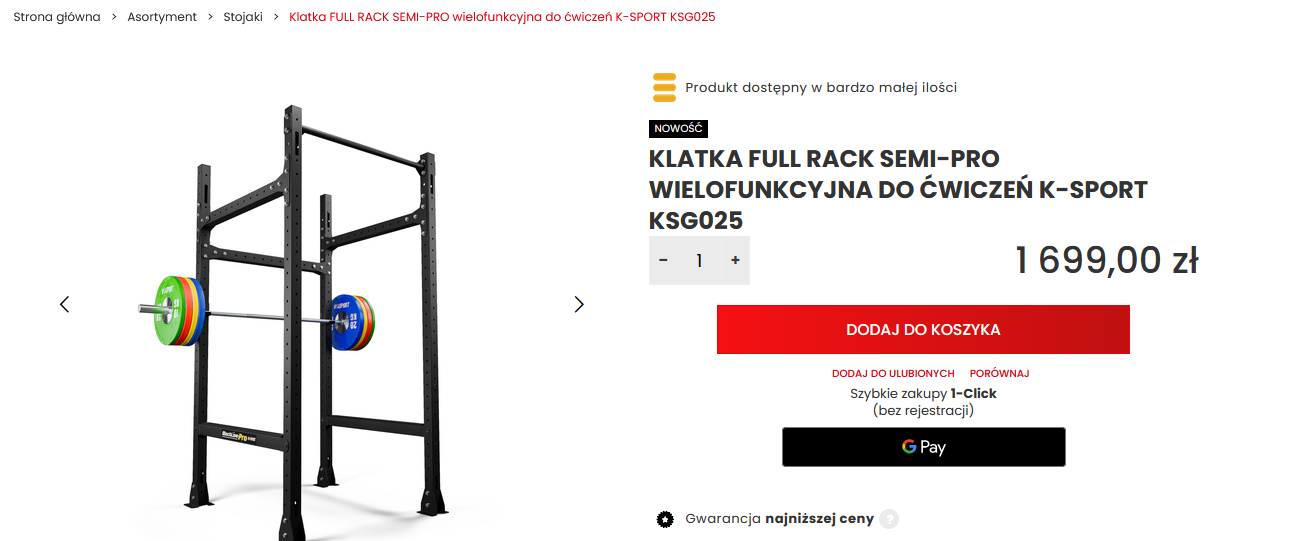Screen dimensions: 1312x541
Task: Increase quantity with the plus button
Action: click(x=735, y=260)
